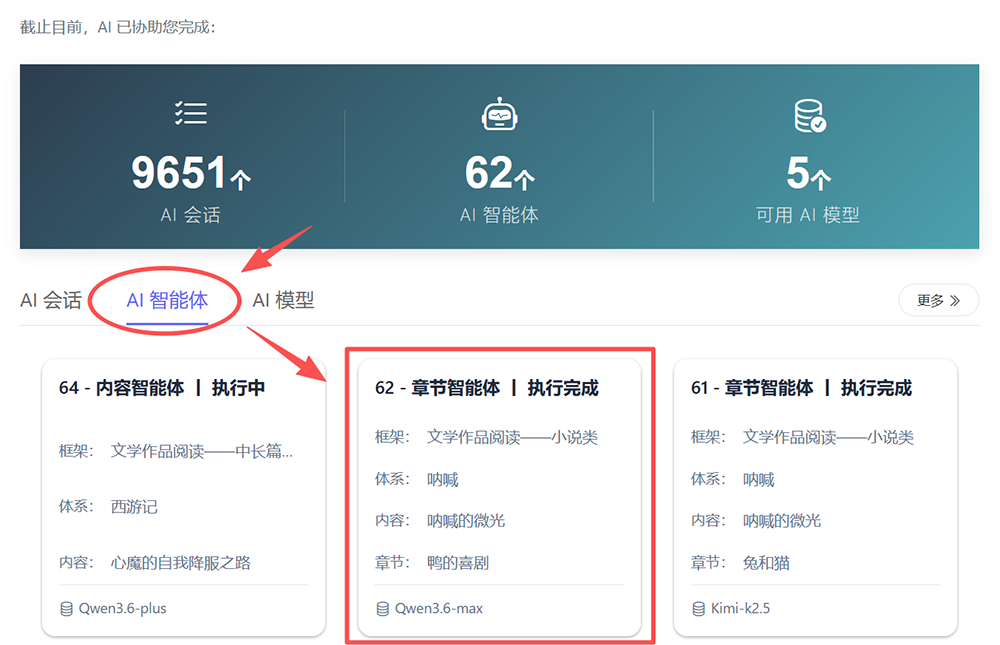Click the AI 智能体 label in the banner
This screenshot has width=1000, height=645.
pos(499,215)
